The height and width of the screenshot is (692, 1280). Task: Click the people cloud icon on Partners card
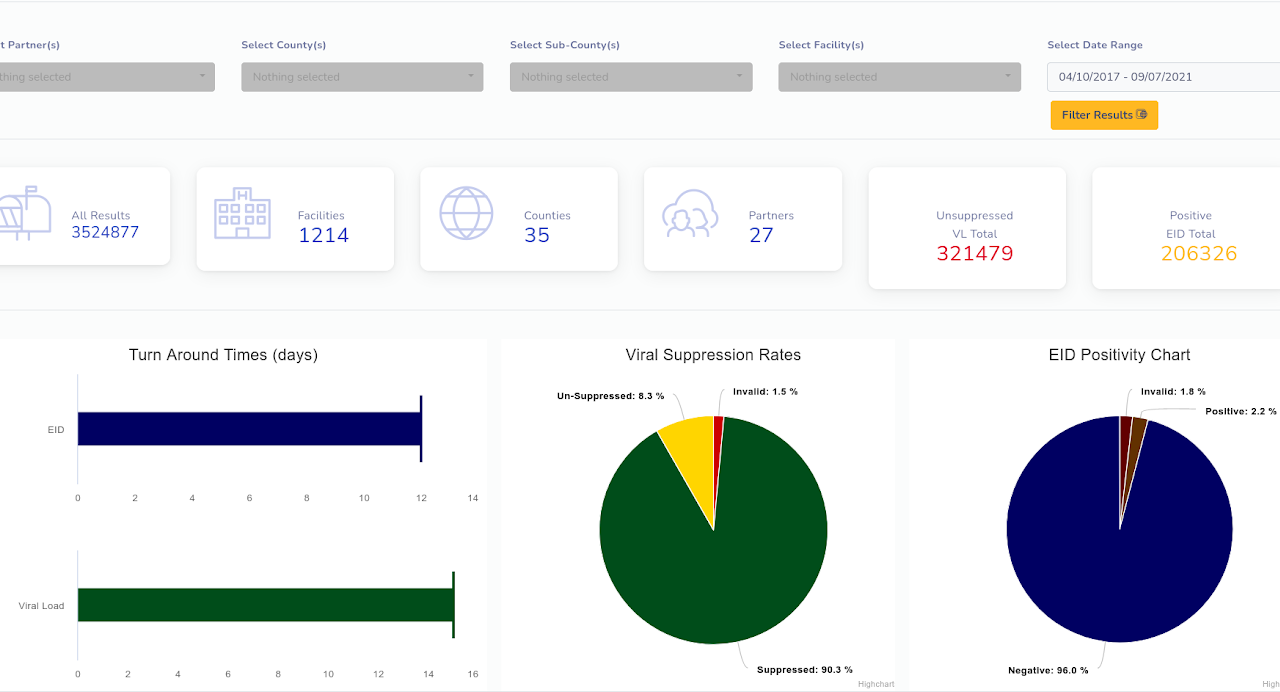[690, 213]
